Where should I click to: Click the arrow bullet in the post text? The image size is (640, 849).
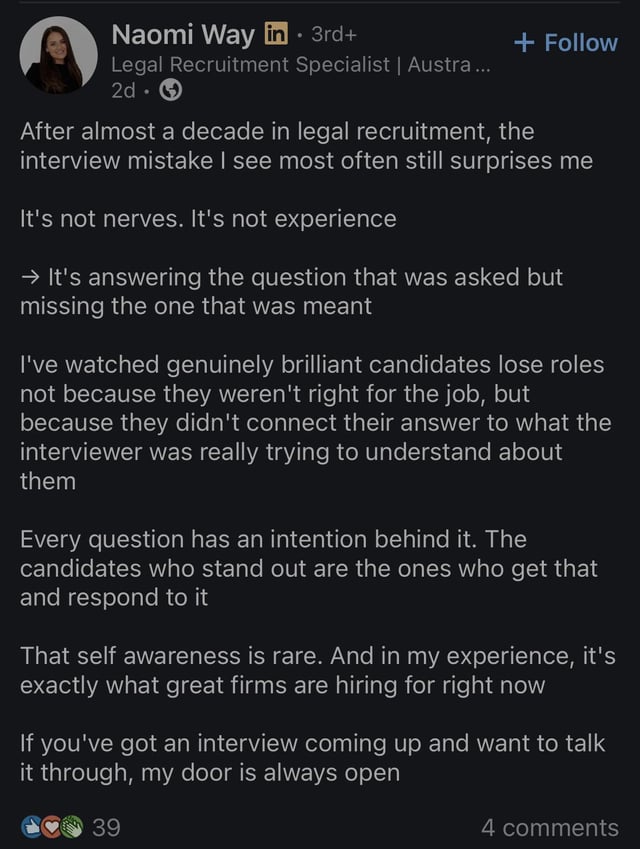[31, 278]
